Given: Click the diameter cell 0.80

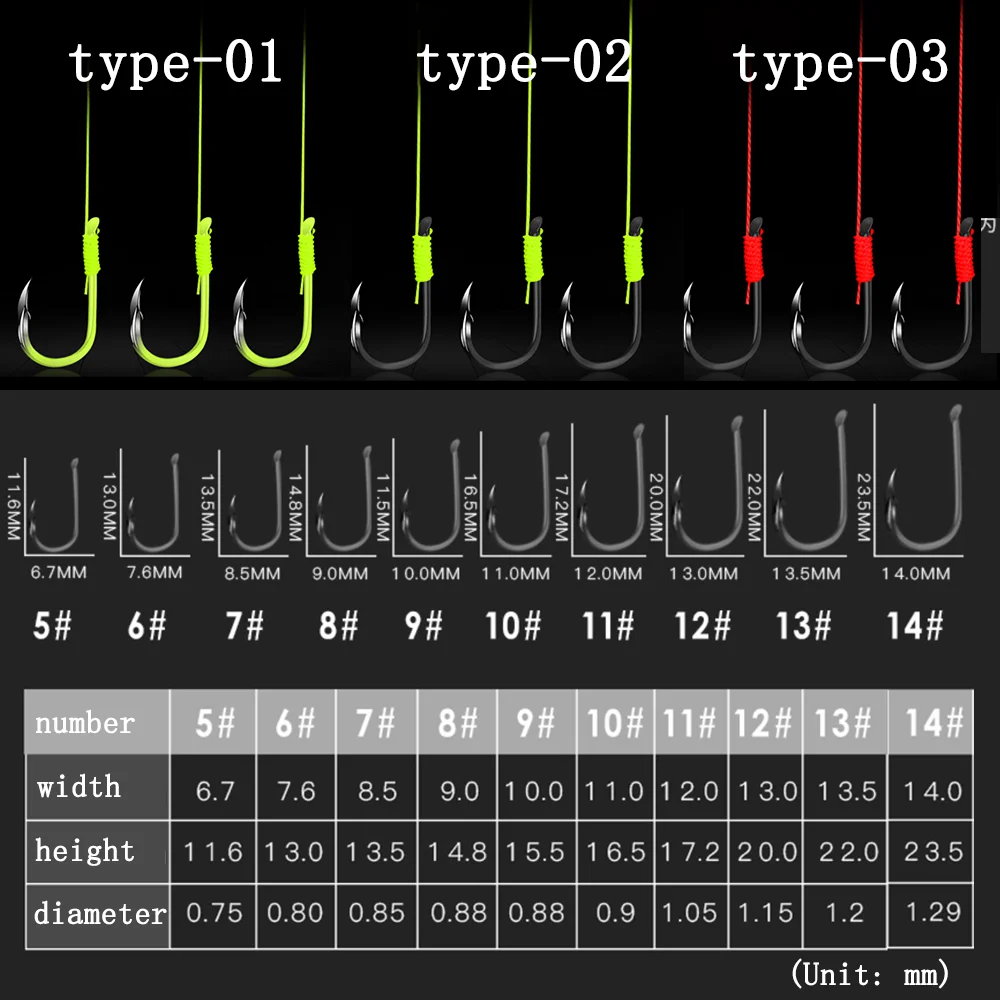Looking at the screenshot, I should coord(296,913).
